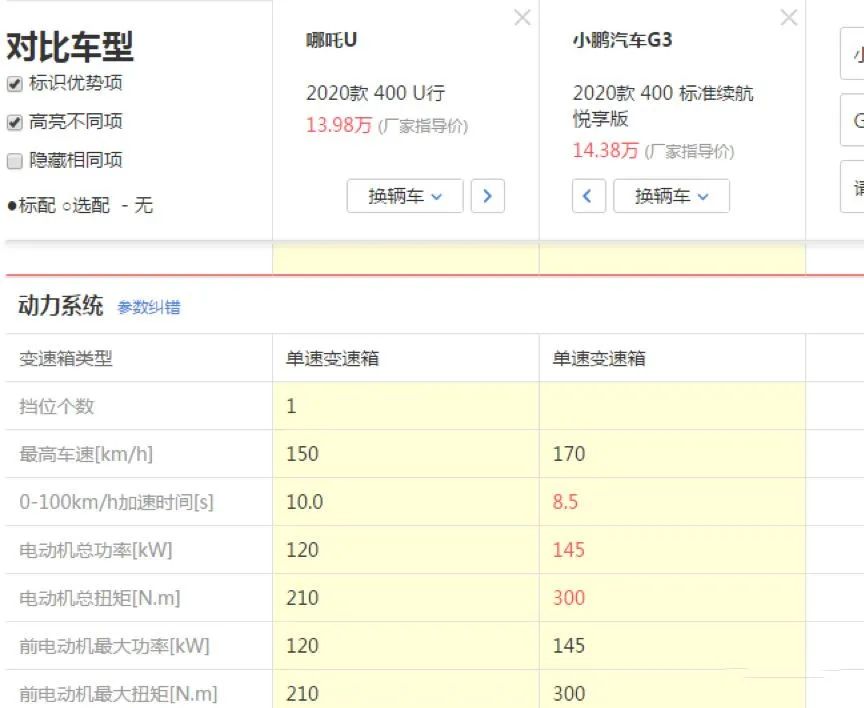
Task: Remove 哪吒U from comparison with X
Action: pyautogui.click(x=522, y=18)
